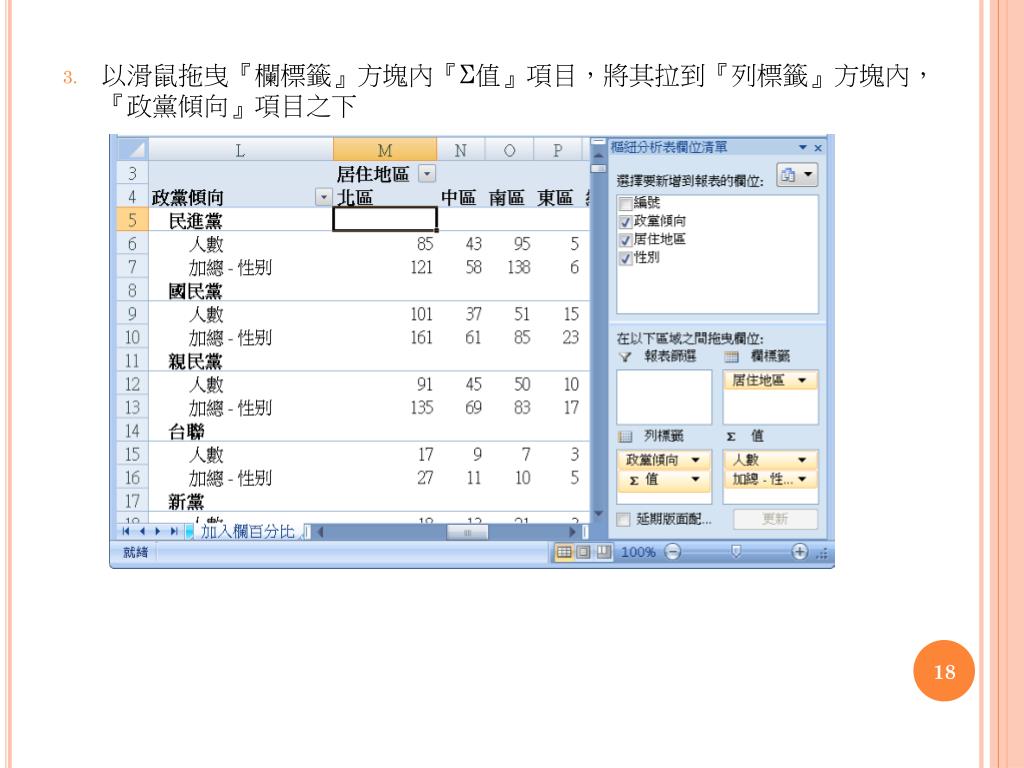Open the field list pane options arrow
This screenshot has height=768, width=1024.
803,148
